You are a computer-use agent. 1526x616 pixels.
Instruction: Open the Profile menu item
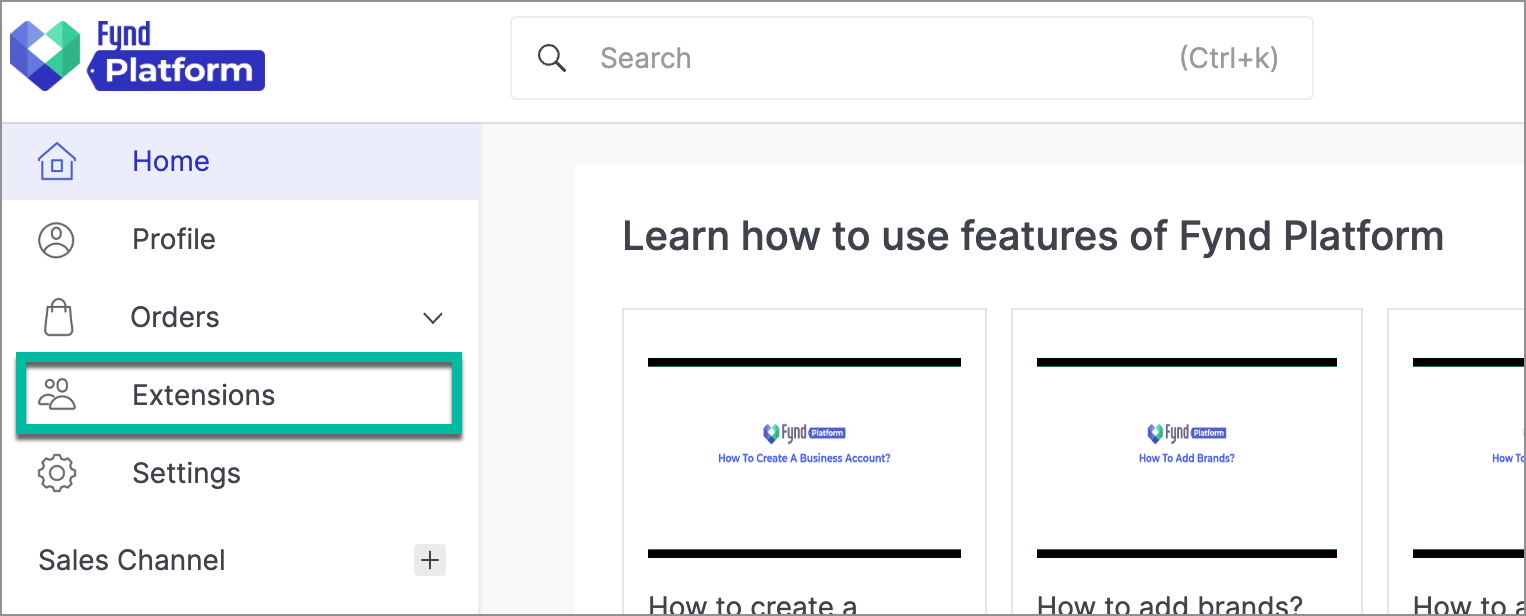tap(240, 239)
